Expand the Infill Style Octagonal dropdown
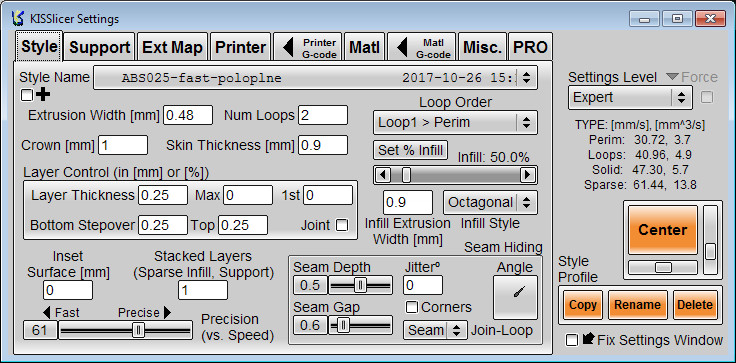The image size is (736, 363). (490, 203)
